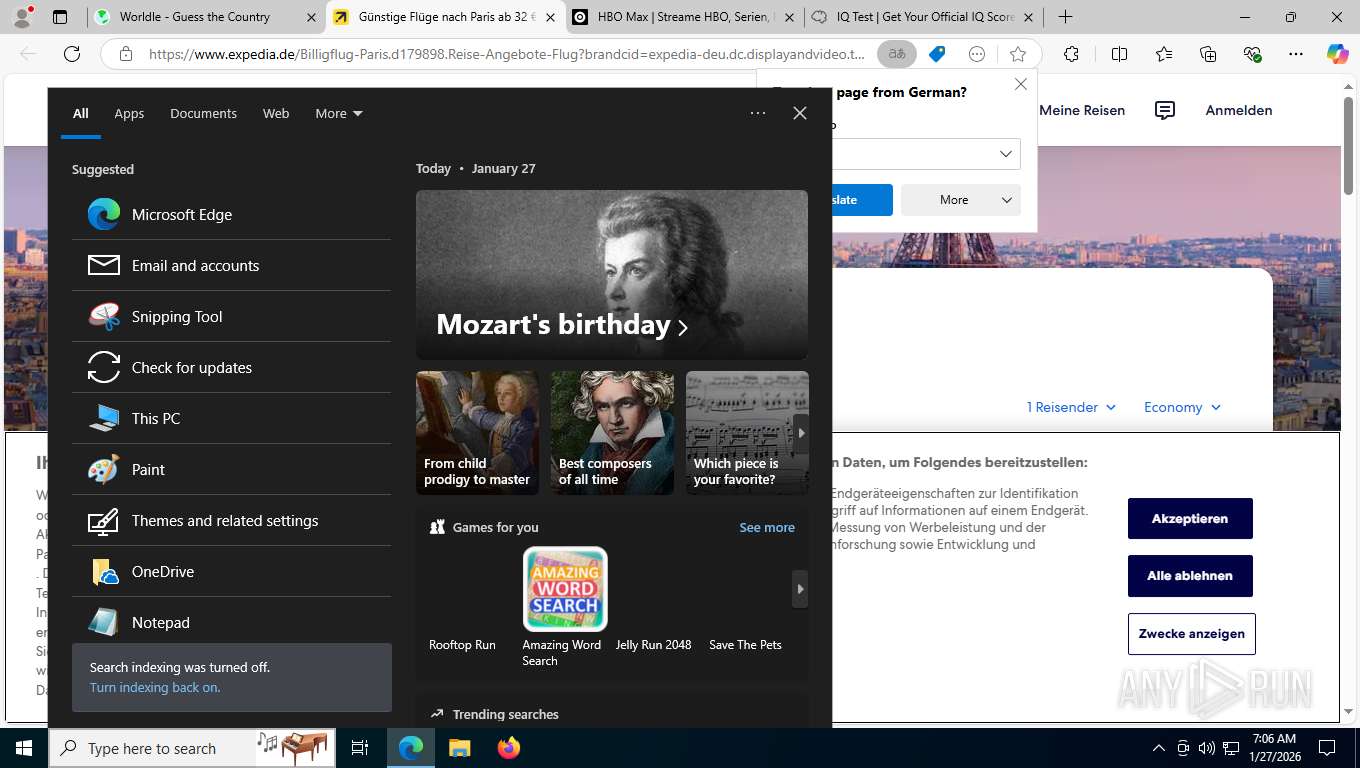Click the Edge address bar URL
The height and width of the screenshot is (768, 1360).
(507, 54)
